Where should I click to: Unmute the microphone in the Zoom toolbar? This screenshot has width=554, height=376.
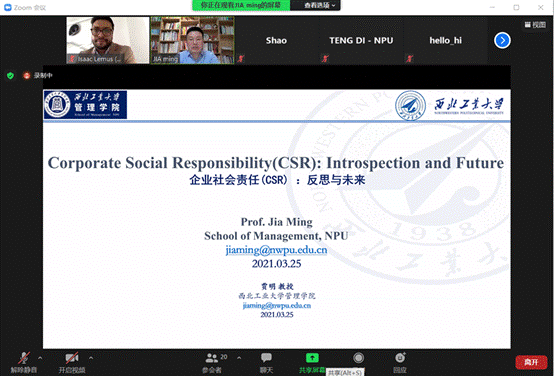pos(24,363)
